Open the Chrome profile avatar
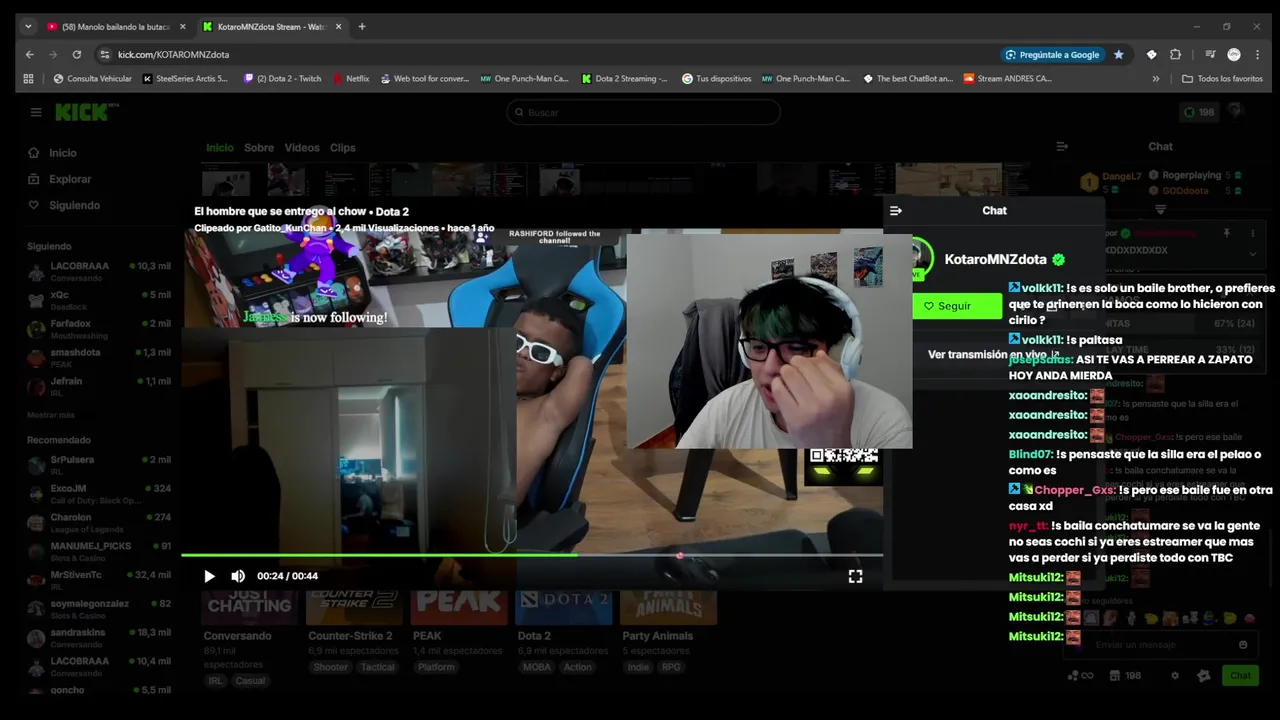 coord(1234,54)
